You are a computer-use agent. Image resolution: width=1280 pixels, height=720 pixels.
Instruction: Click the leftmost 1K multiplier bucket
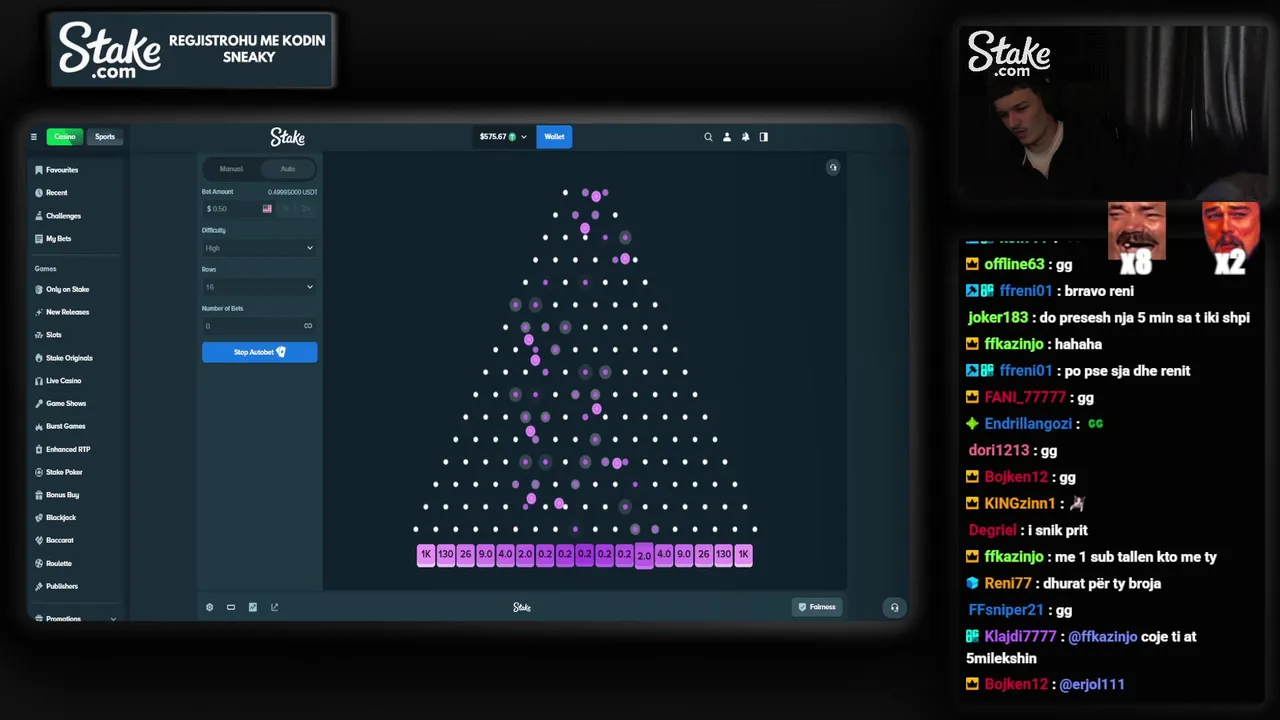tap(426, 555)
